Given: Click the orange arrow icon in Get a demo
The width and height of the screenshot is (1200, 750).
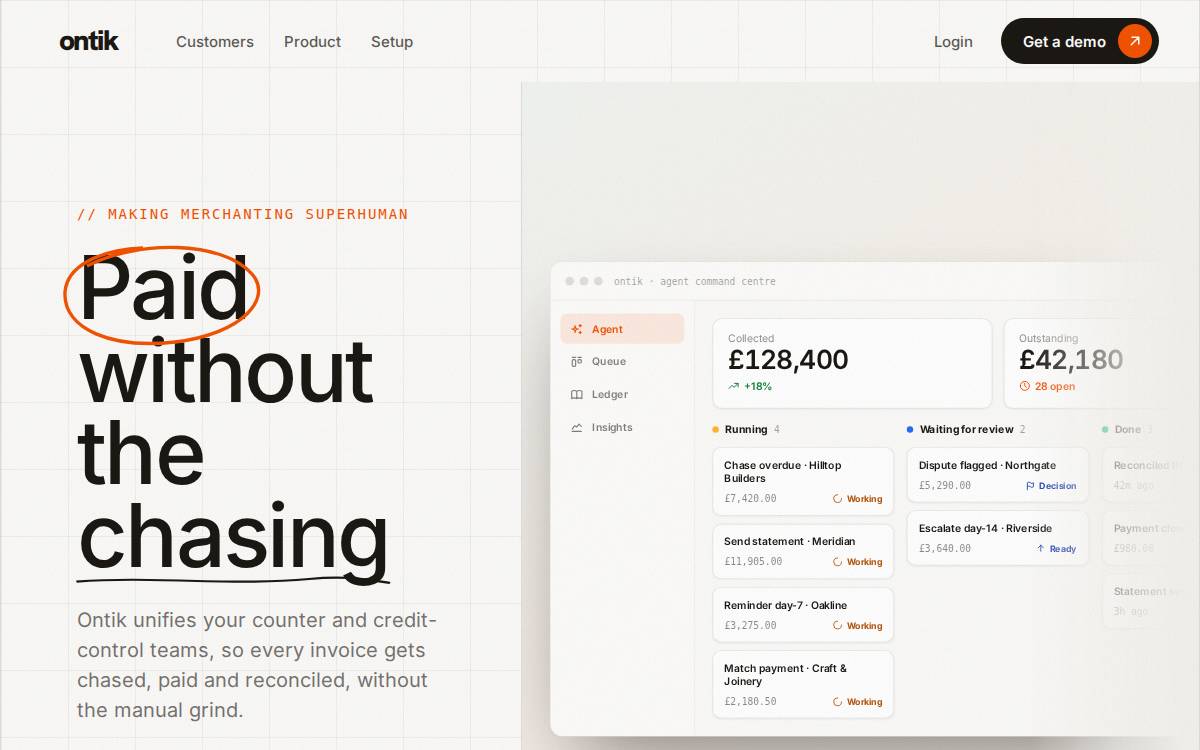Looking at the screenshot, I should point(1135,41).
